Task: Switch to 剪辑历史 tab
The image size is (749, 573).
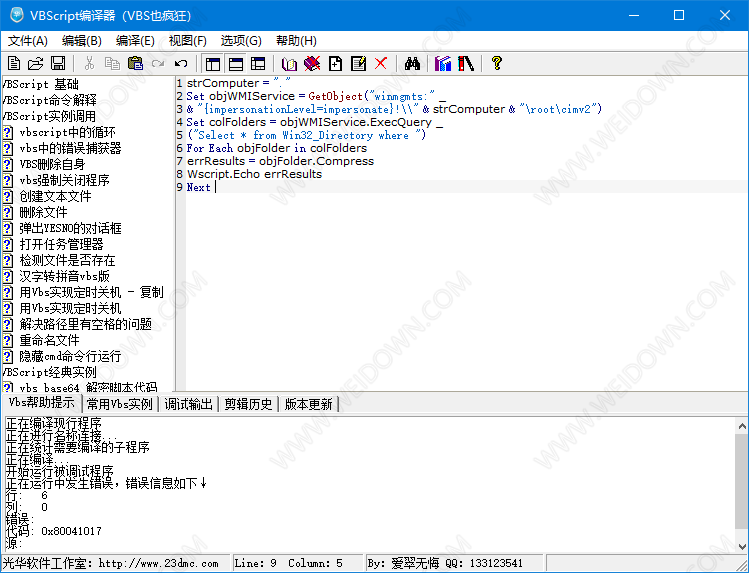Action: tap(248, 404)
